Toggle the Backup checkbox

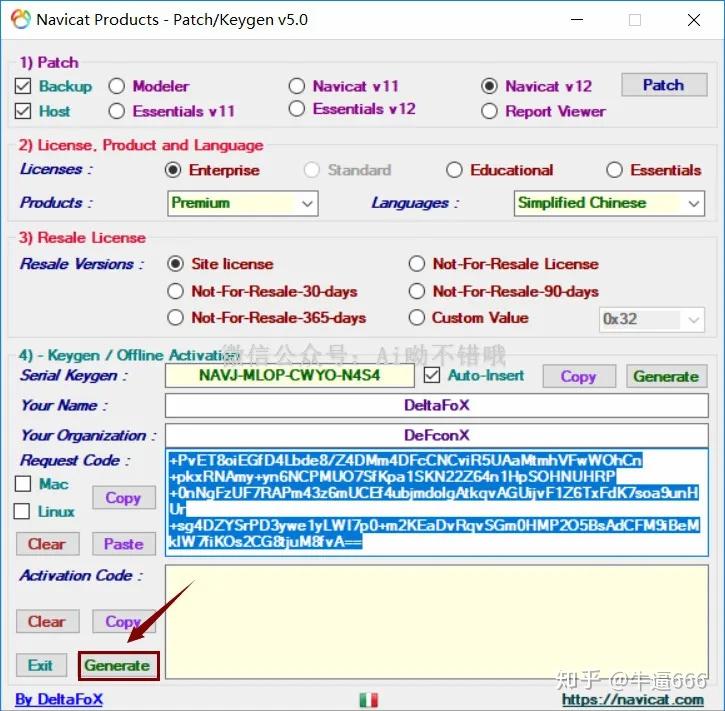(x=23, y=86)
